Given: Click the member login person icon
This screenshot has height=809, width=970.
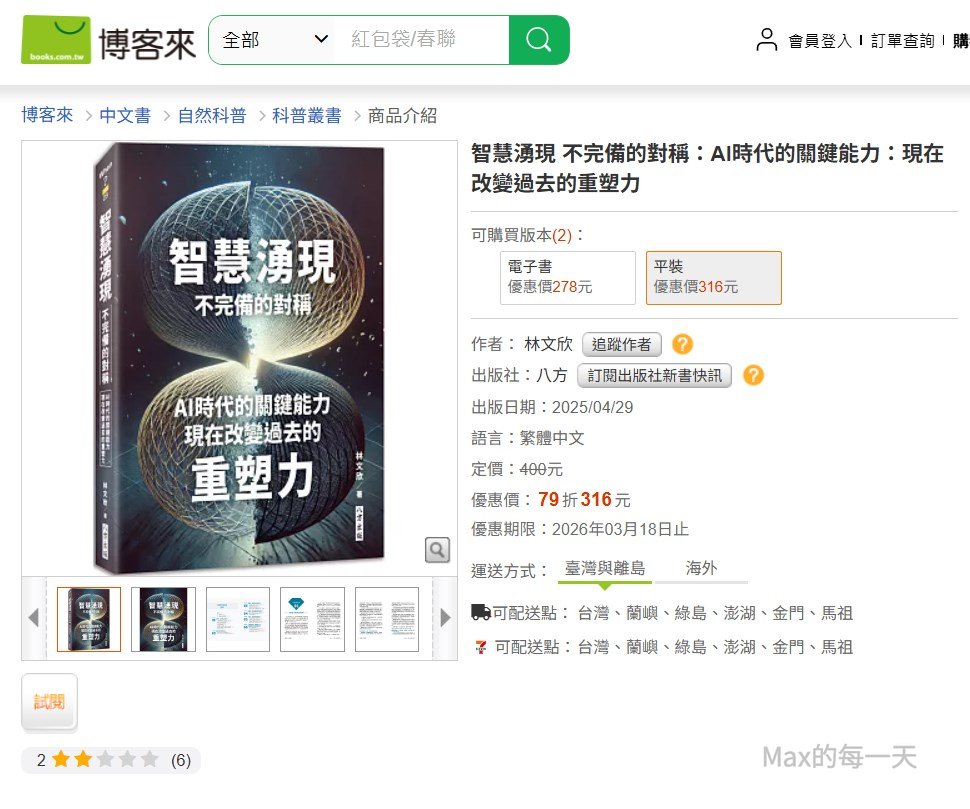Looking at the screenshot, I should click(766, 40).
